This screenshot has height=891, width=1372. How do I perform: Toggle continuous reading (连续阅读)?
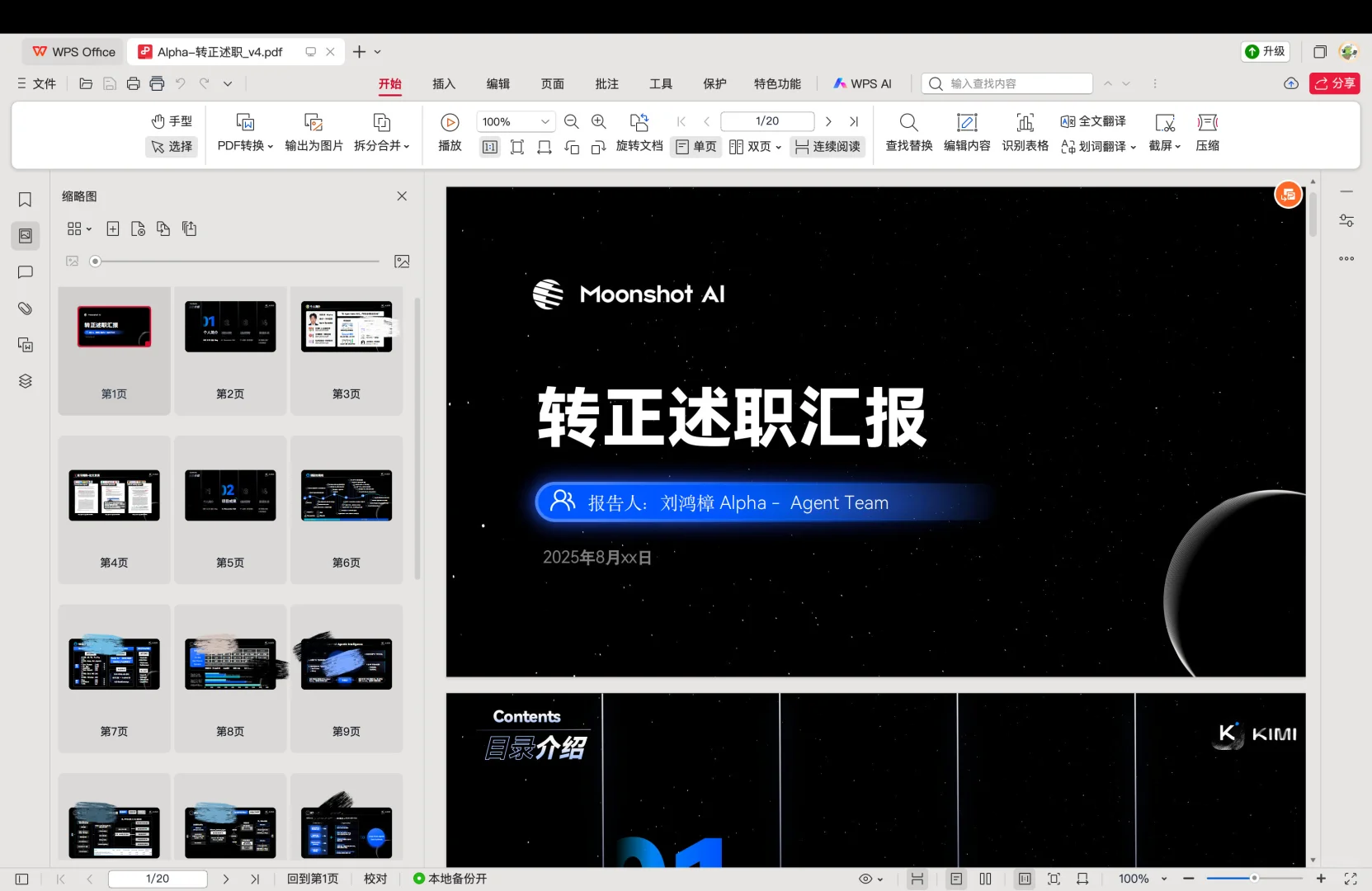pos(827,147)
